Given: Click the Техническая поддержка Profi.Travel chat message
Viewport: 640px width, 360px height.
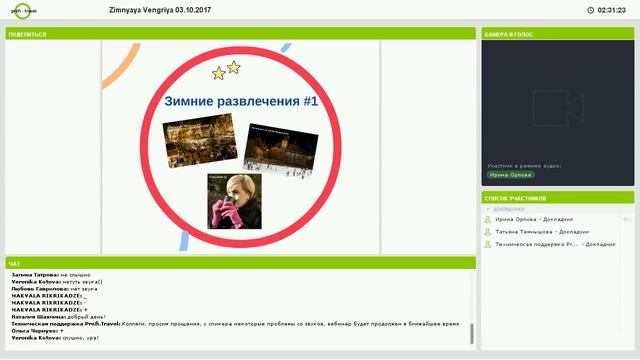Looking at the screenshot, I should point(235,324).
